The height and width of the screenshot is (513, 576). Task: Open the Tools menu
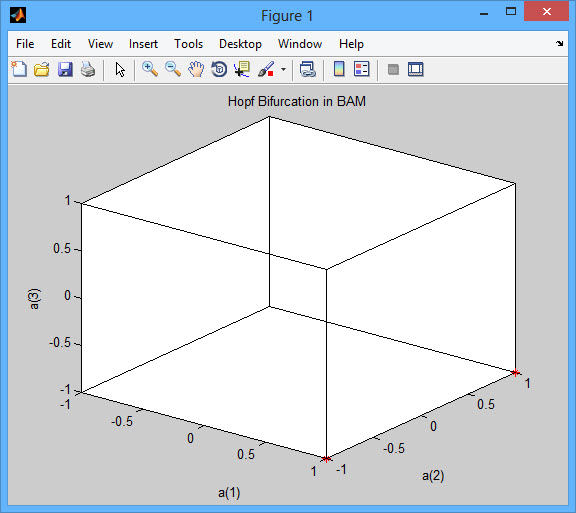[188, 44]
